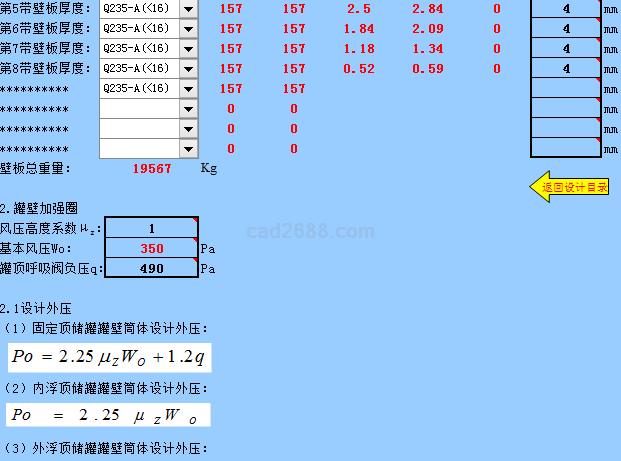Select the 壁板总重量 value 19567
The height and width of the screenshot is (461, 621).
point(151,169)
